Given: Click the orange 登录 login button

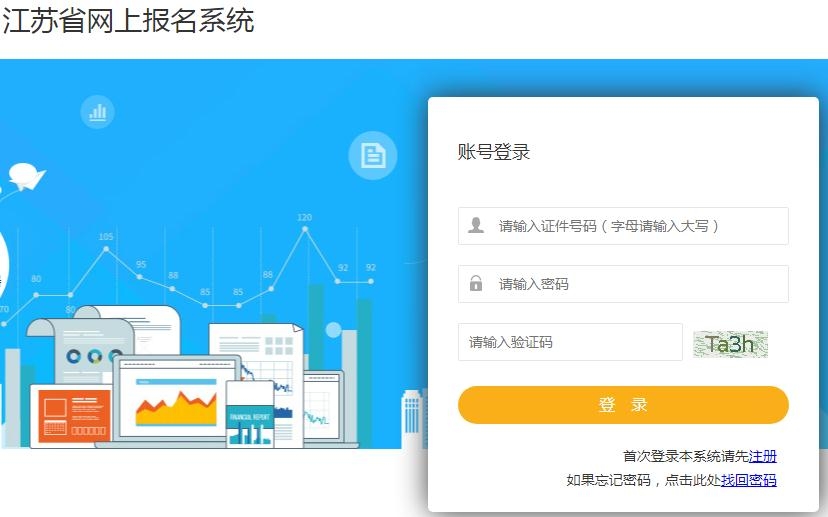Looking at the screenshot, I should click(623, 405).
